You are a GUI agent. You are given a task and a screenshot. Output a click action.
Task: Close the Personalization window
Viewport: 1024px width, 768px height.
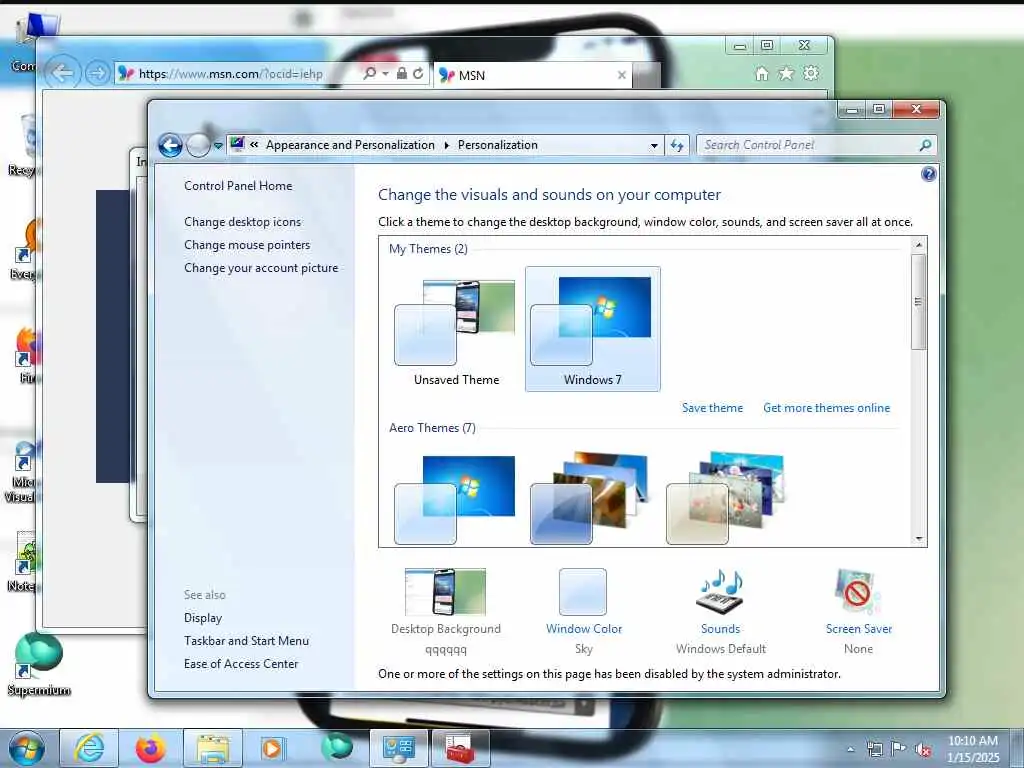pos(916,109)
